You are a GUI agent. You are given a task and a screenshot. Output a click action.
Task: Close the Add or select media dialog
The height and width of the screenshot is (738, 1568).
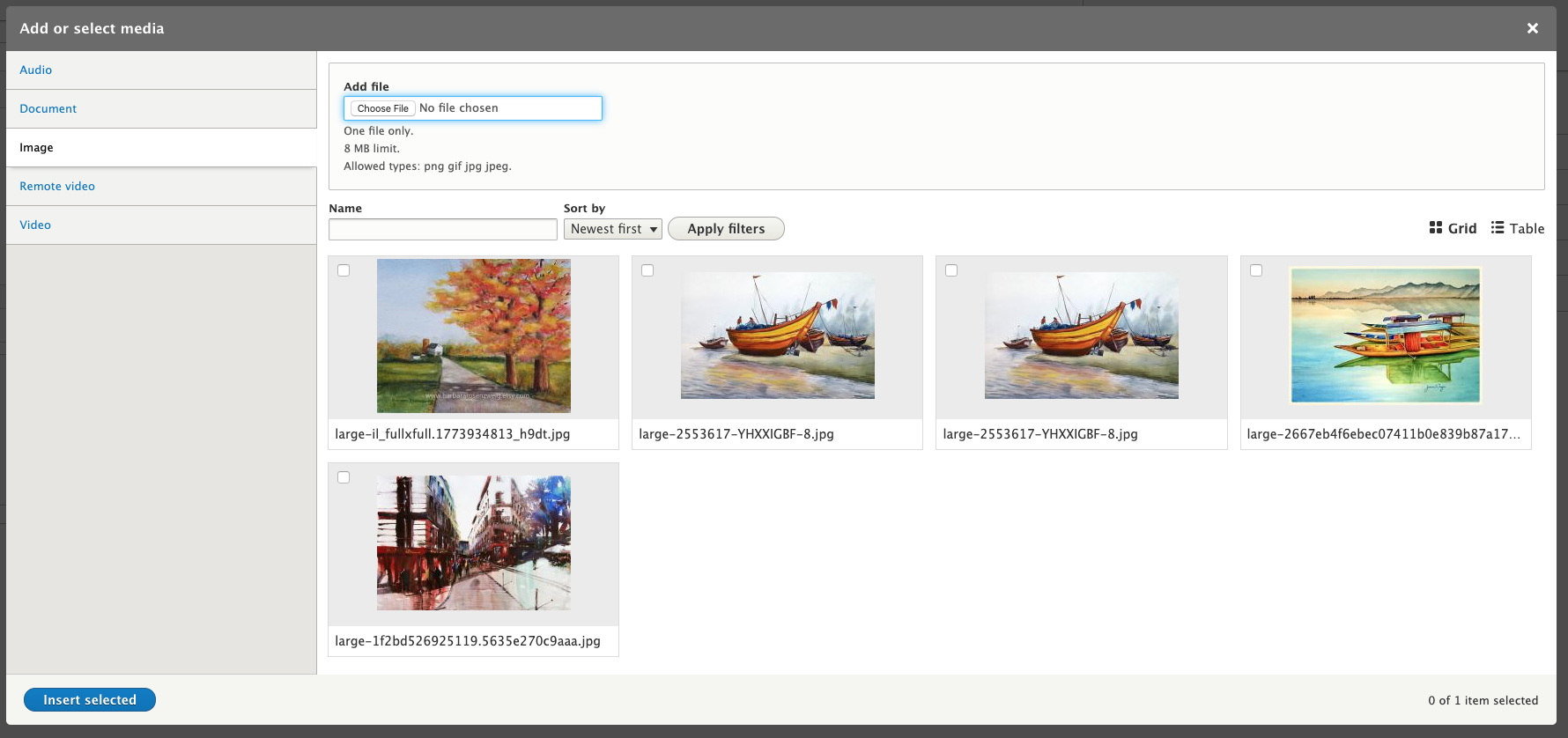click(1533, 28)
